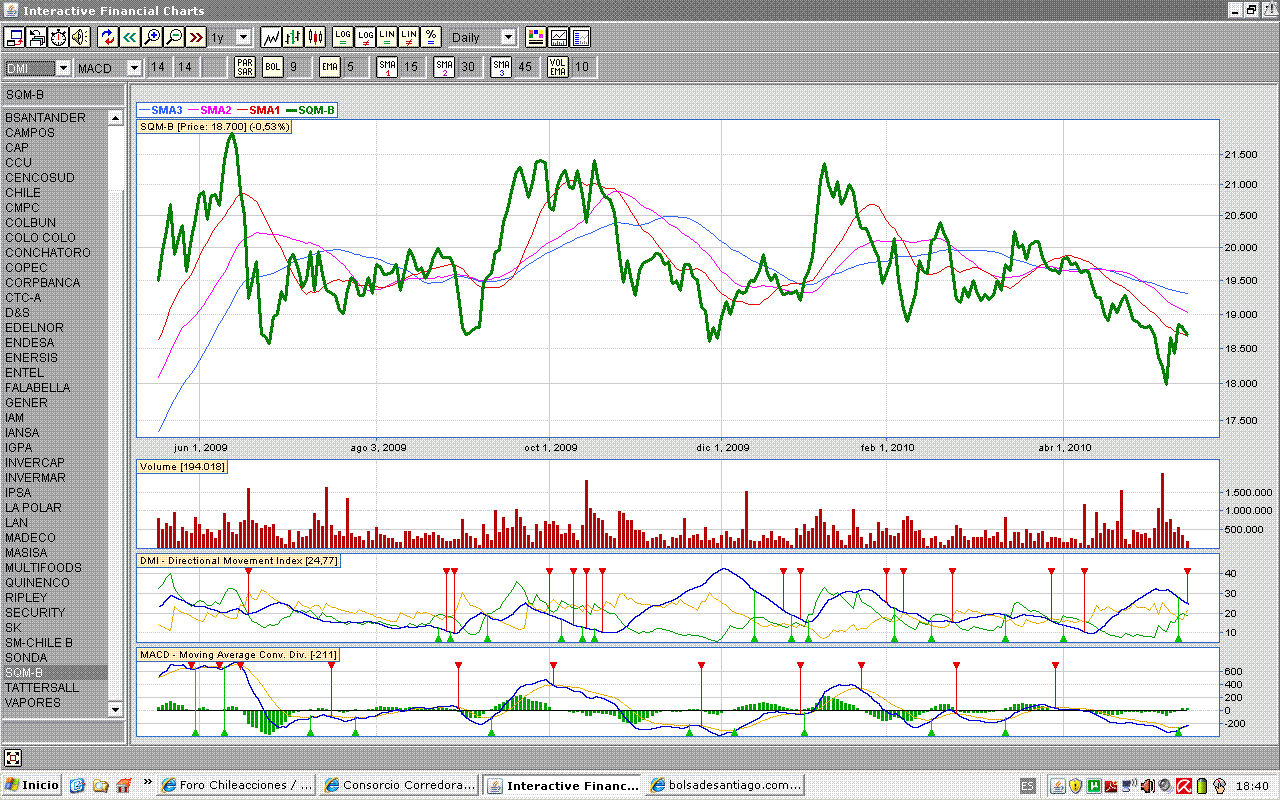Select COPEC from the symbol list

26,267
